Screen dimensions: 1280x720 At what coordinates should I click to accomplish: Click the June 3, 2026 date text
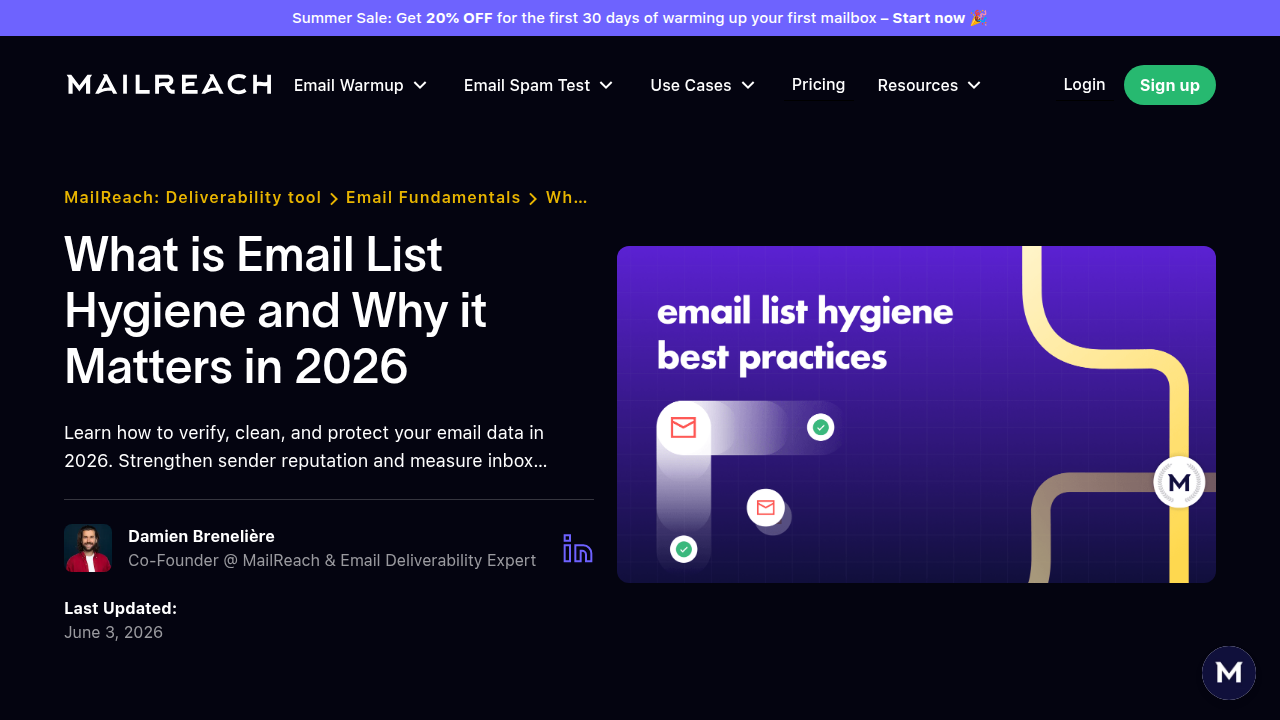point(113,633)
